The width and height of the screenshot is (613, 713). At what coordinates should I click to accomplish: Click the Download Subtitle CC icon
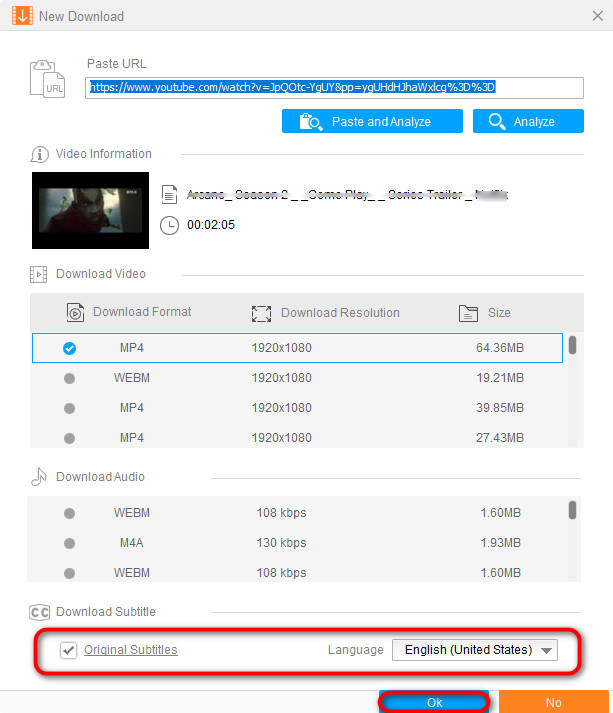[40, 612]
